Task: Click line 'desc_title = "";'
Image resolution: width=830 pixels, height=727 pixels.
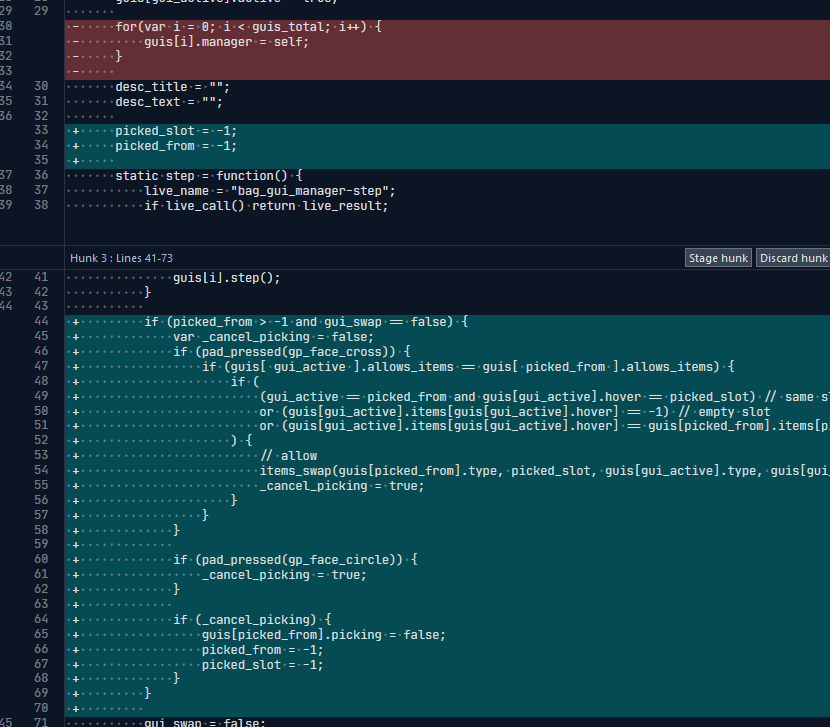Action: tap(173, 87)
